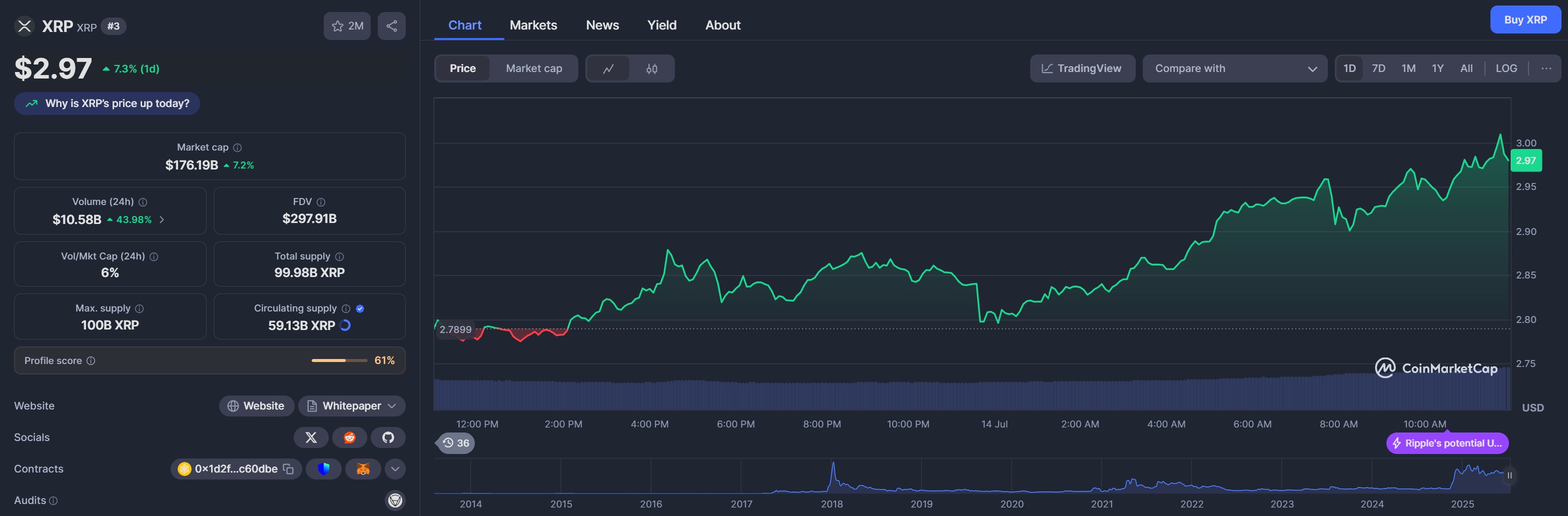Open the XRP Website link
The image size is (1568, 516).
coord(256,406)
